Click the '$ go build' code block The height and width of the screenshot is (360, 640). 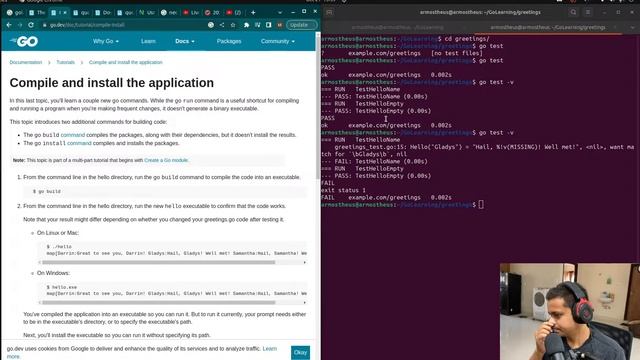(165, 191)
